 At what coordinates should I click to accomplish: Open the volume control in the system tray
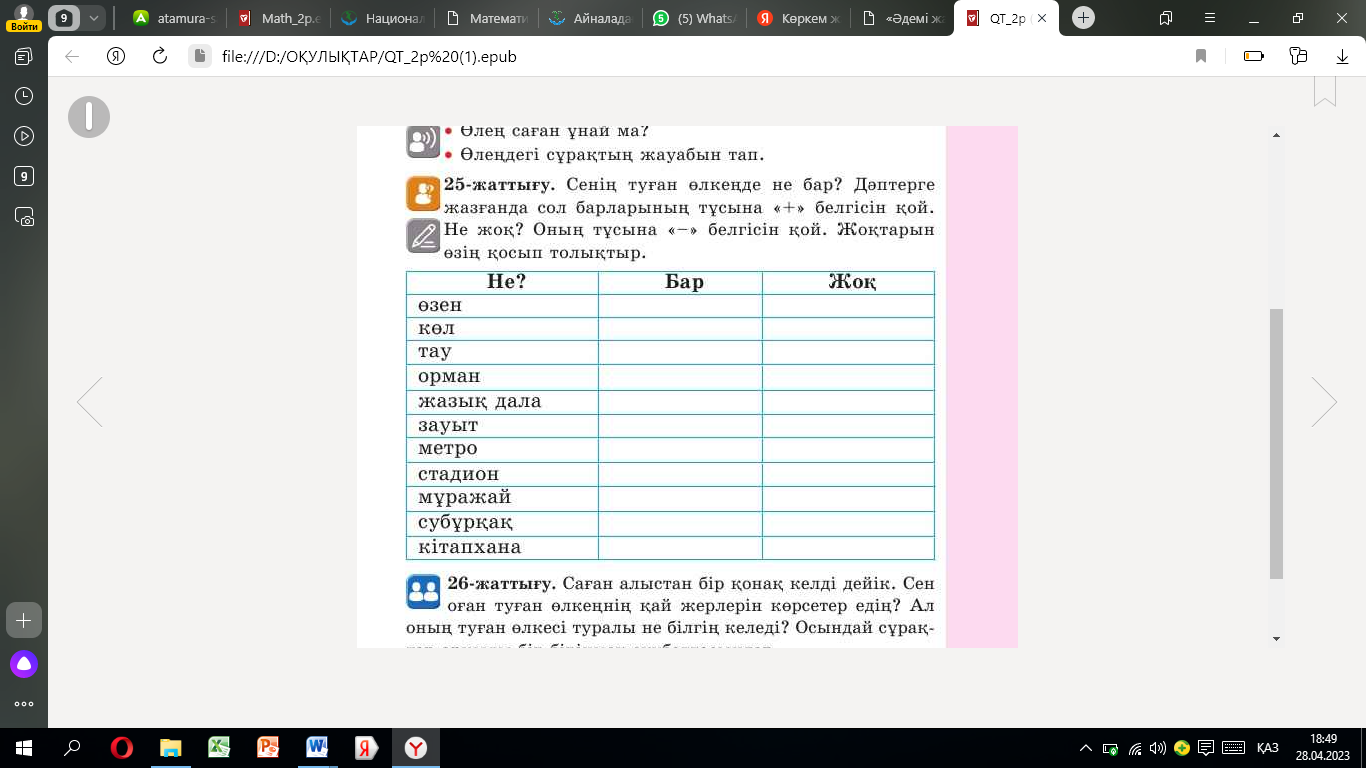pos(1158,748)
